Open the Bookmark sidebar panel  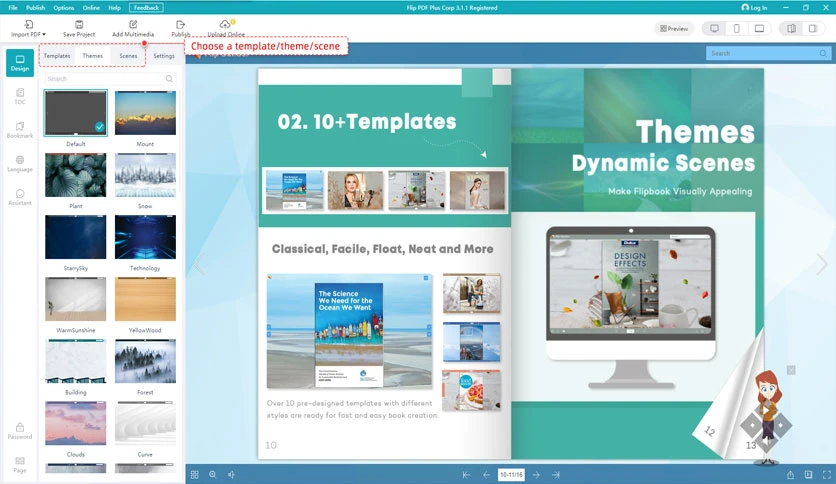(20, 130)
